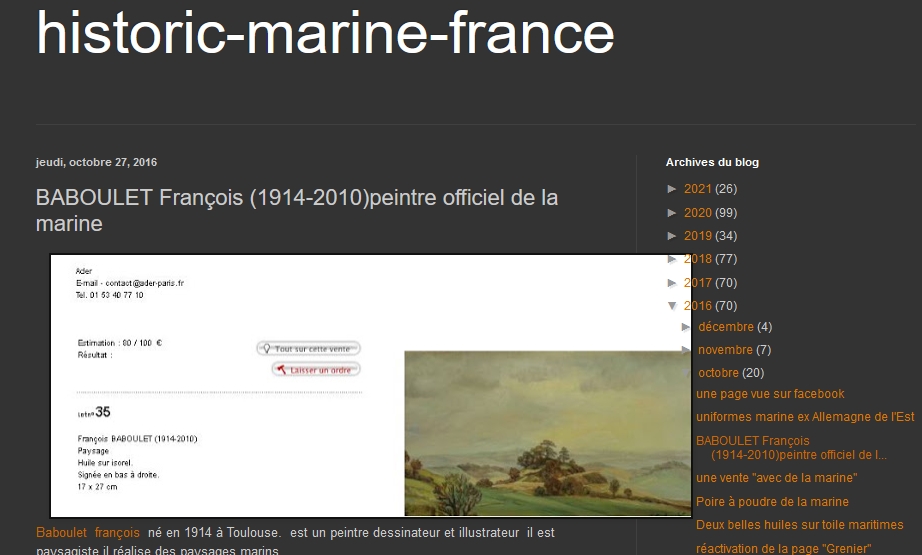Image resolution: width=922 pixels, height=555 pixels.
Task: Click the 'Archives du blog' heading
Action: (x=712, y=162)
